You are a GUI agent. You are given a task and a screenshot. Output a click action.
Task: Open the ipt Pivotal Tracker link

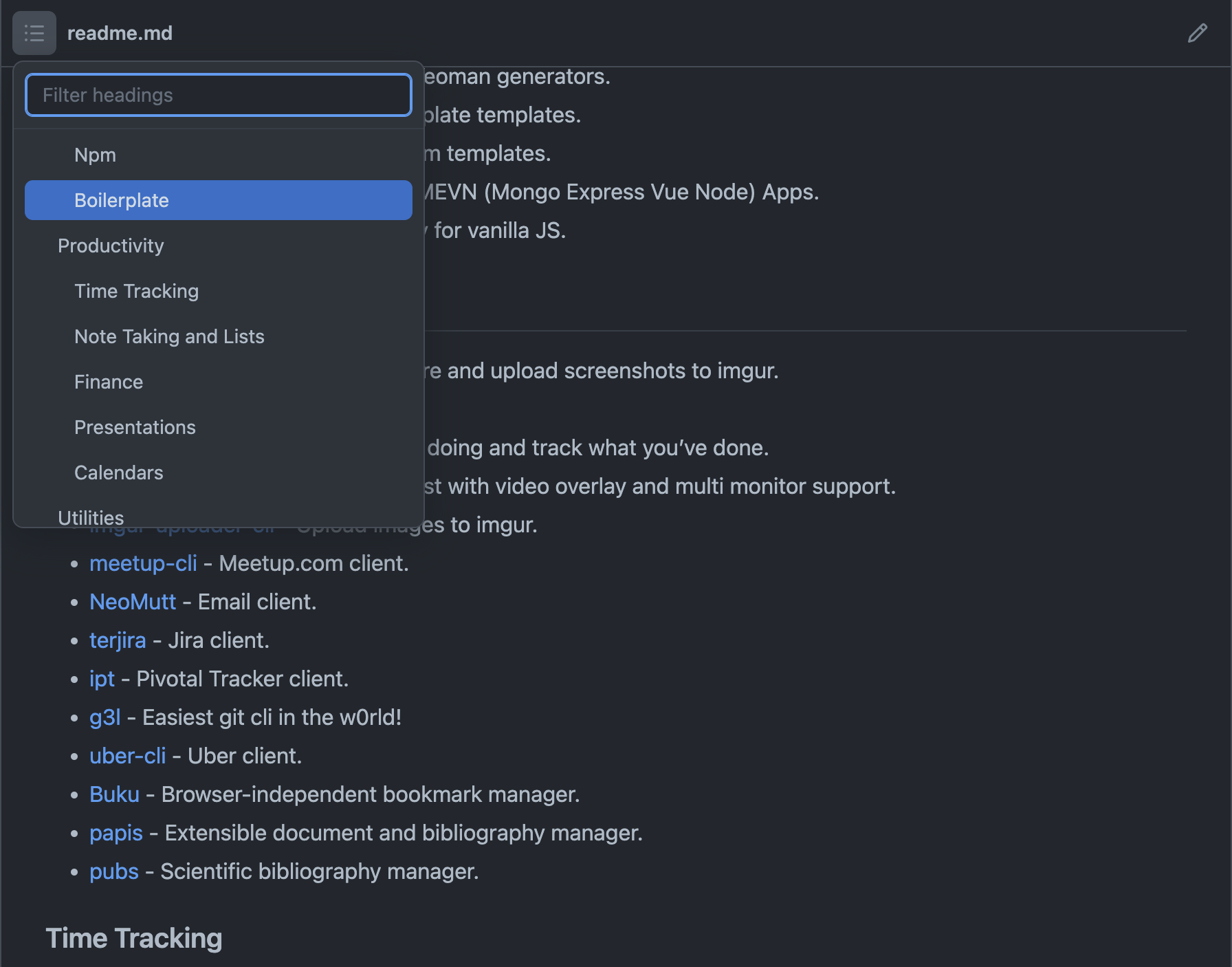(102, 678)
